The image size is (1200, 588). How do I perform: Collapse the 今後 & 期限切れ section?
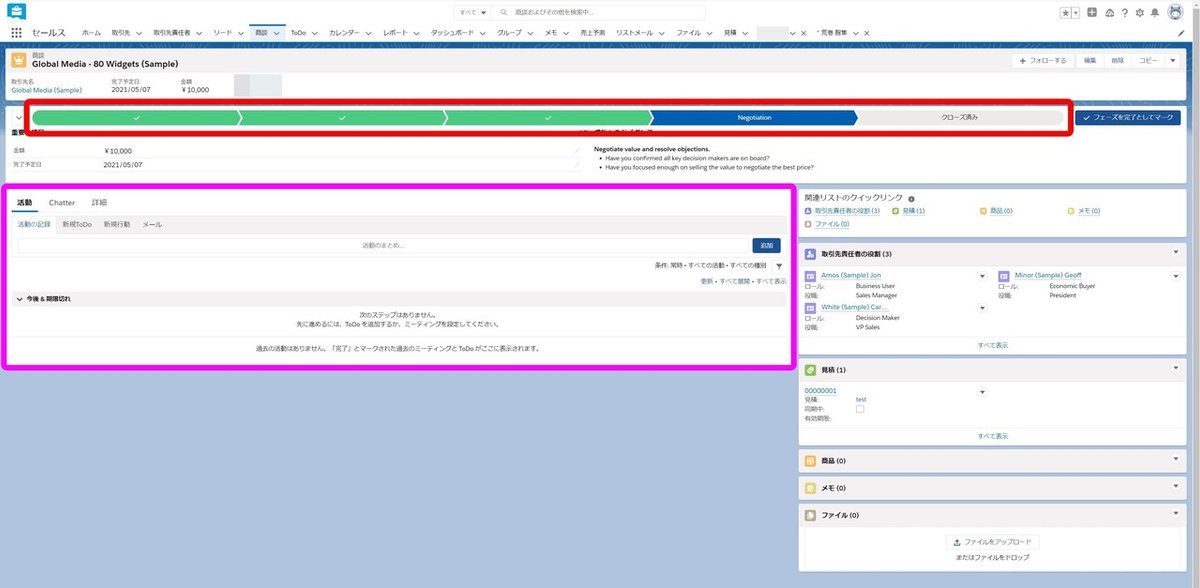pyautogui.click(x=18, y=298)
